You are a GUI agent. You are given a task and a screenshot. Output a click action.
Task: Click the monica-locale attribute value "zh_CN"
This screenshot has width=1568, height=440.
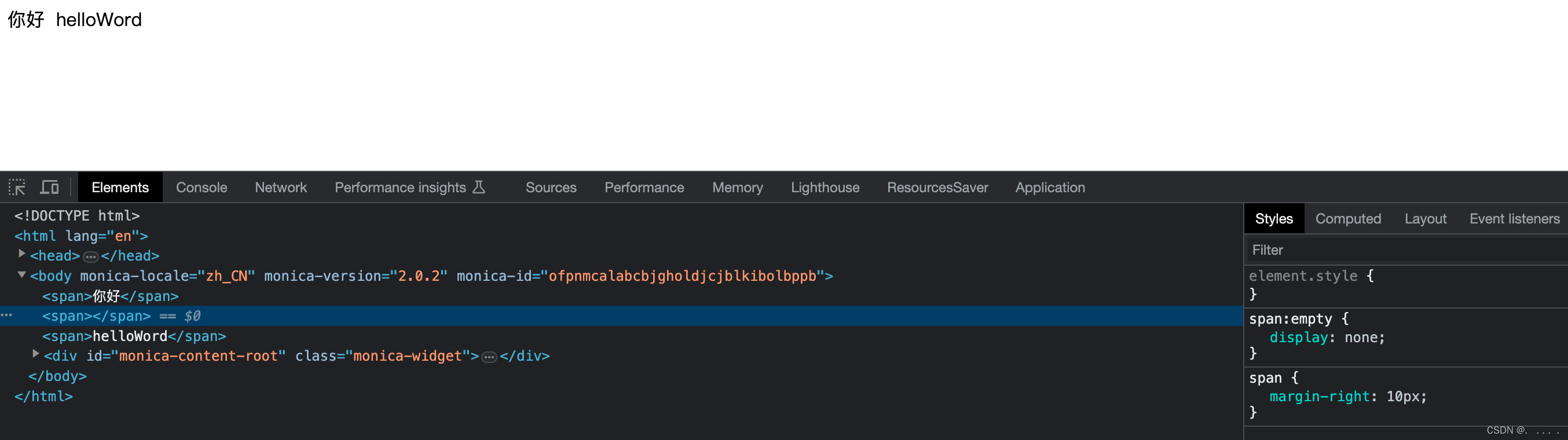click(226, 276)
